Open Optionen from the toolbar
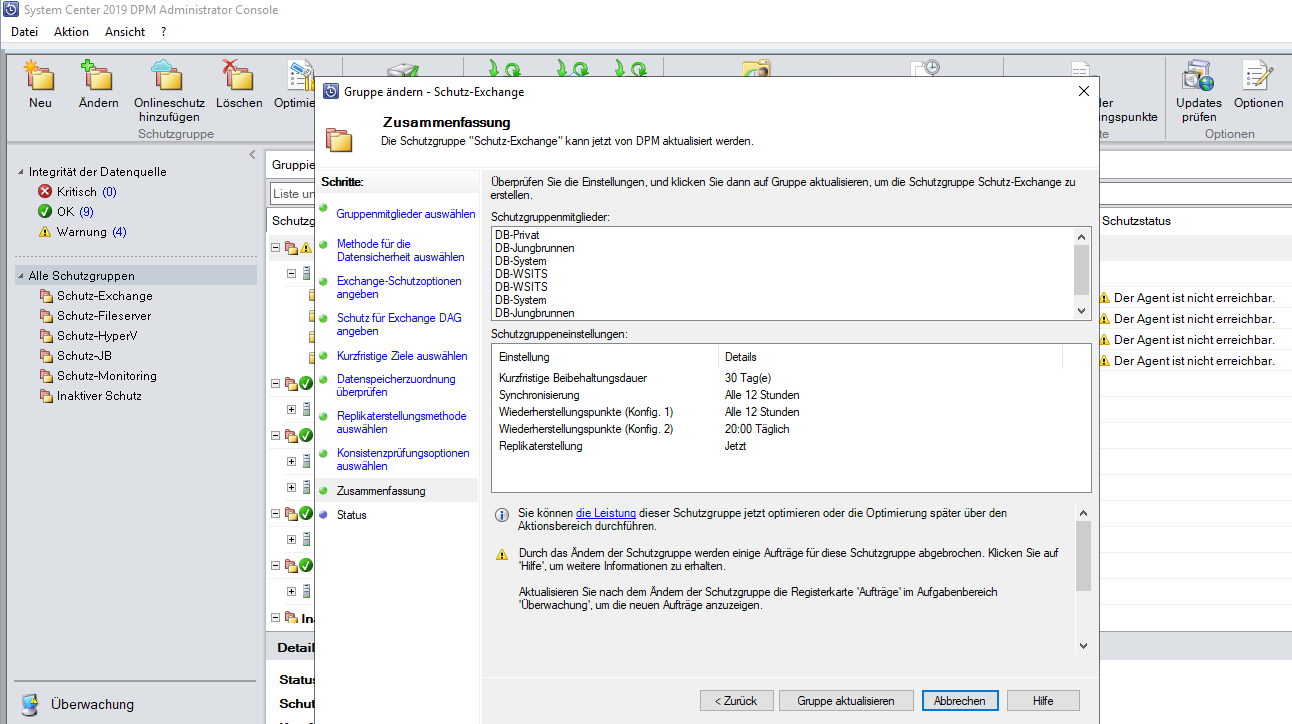This screenshot has width=1292, height=724. (x=1258, y=76)
